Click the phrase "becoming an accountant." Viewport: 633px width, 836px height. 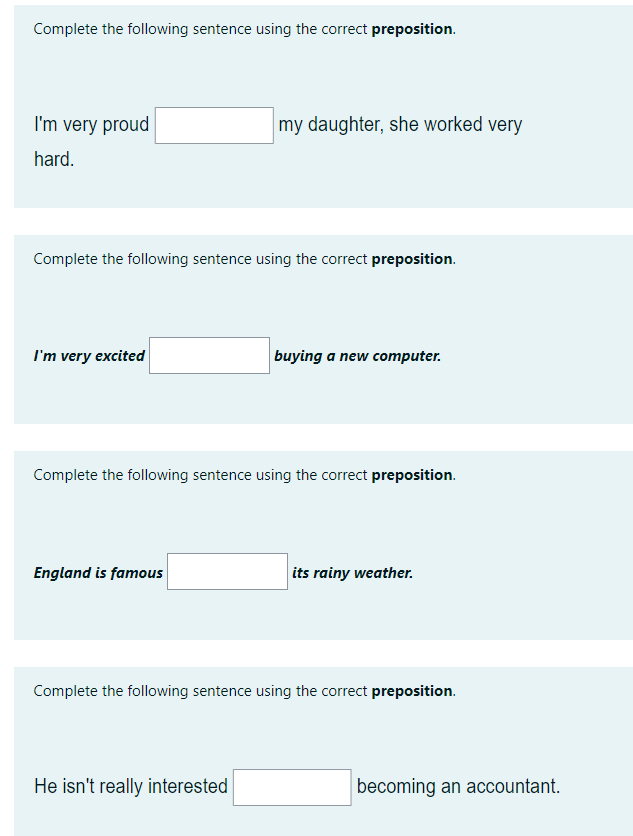(459, 786)
